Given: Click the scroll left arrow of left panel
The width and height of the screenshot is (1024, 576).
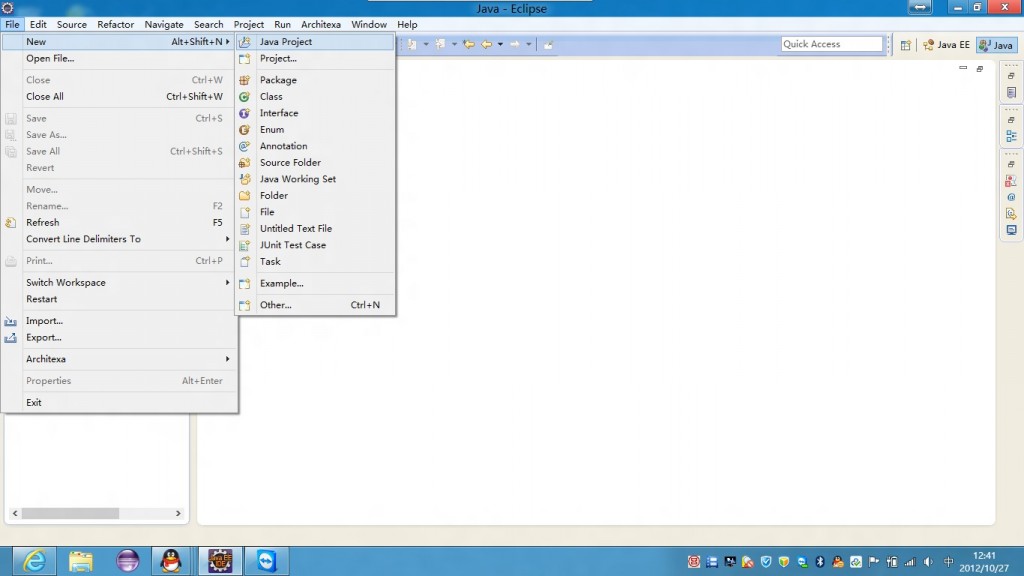Looking at the screenshot, I should tap(15, 513).
